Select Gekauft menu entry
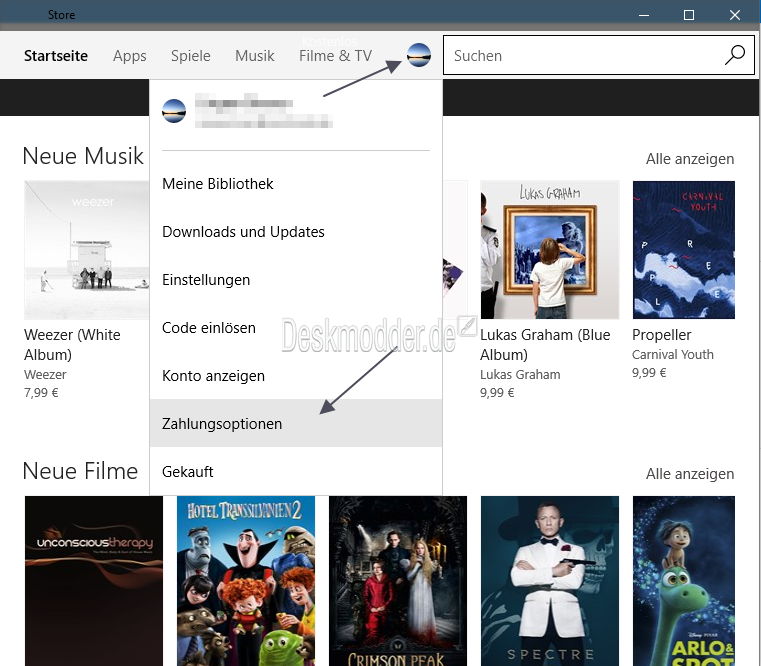The width and height of the screenshot is (761, 666). click(x=296, y=471)
